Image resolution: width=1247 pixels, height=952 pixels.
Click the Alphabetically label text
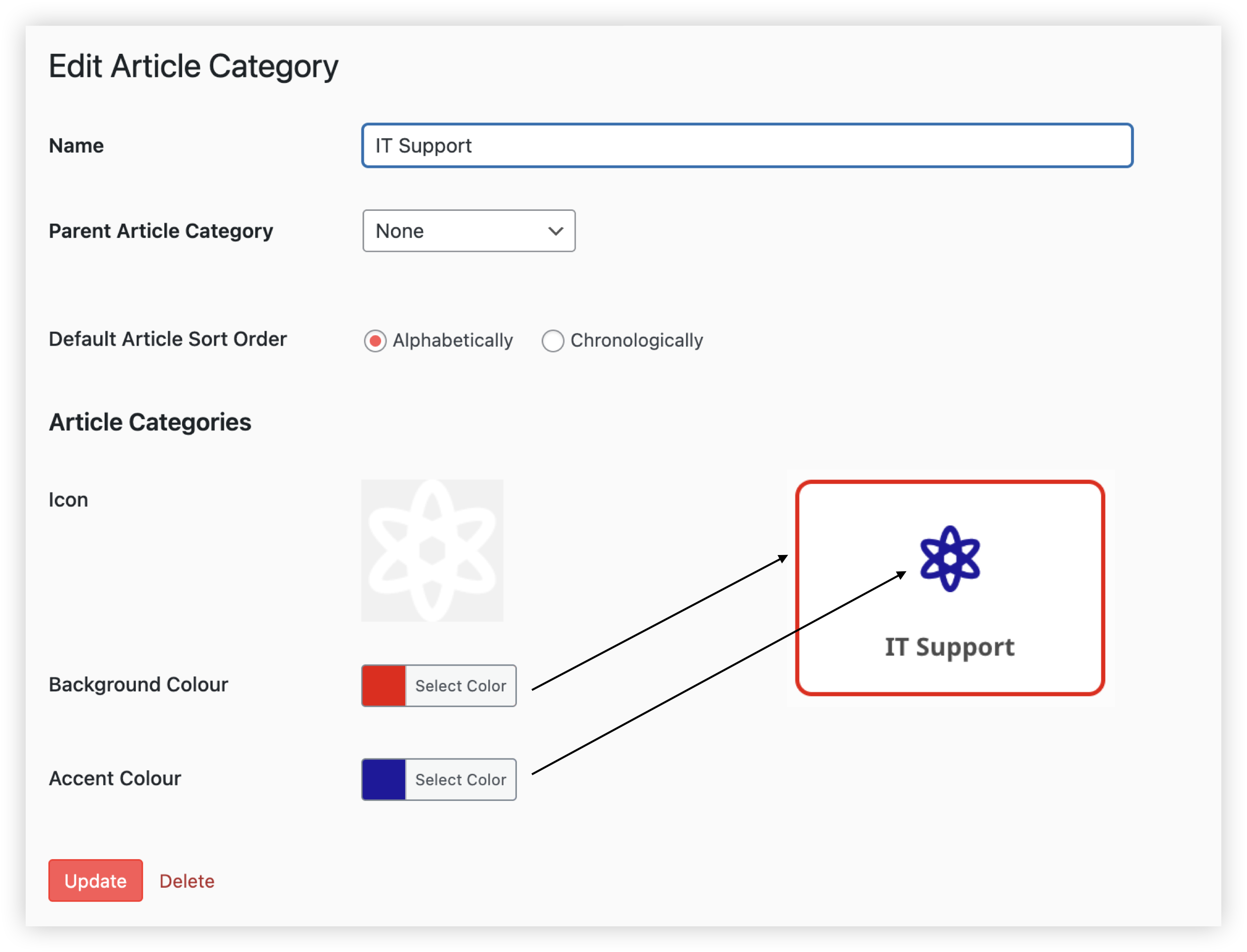pos(453,341)
